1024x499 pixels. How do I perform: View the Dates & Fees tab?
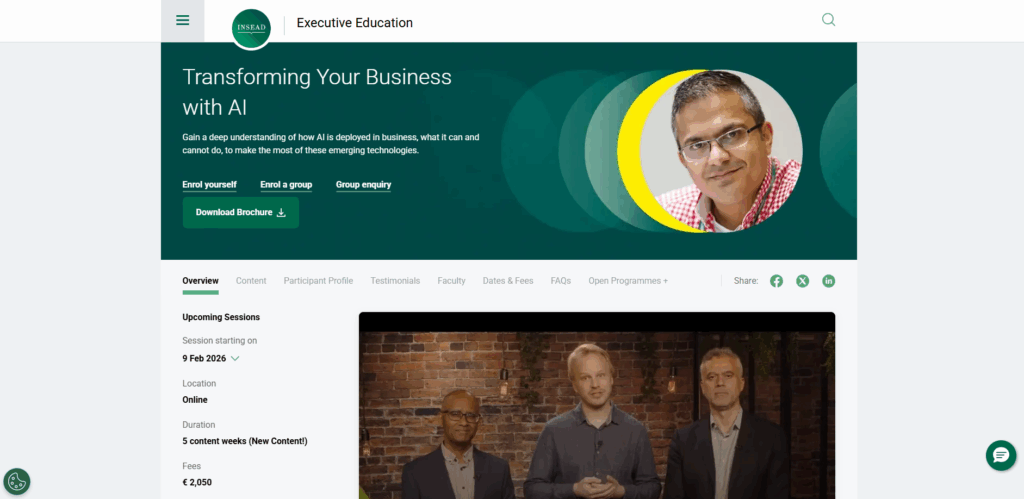(507, 281)
